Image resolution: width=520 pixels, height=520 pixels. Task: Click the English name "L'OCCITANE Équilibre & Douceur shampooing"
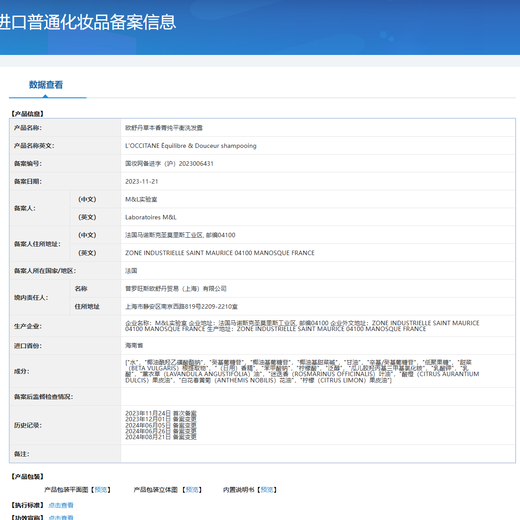(x=191, y=146)
